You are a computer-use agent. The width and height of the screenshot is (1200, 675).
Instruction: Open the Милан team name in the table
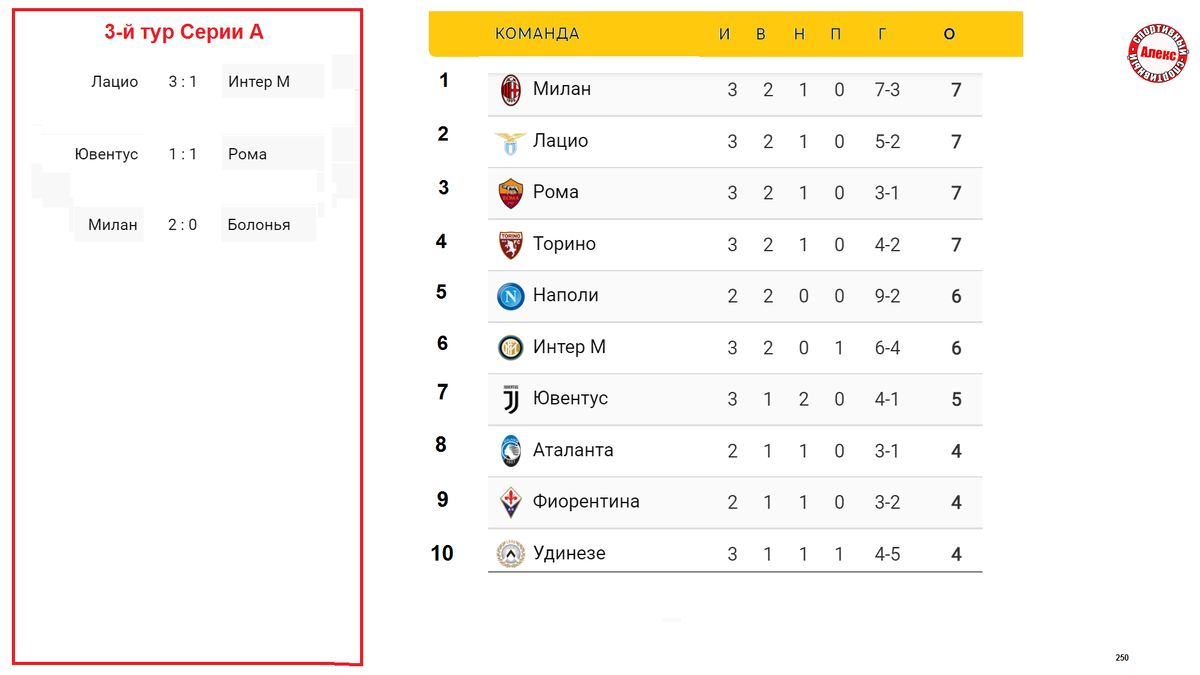(x=562, y=89)
